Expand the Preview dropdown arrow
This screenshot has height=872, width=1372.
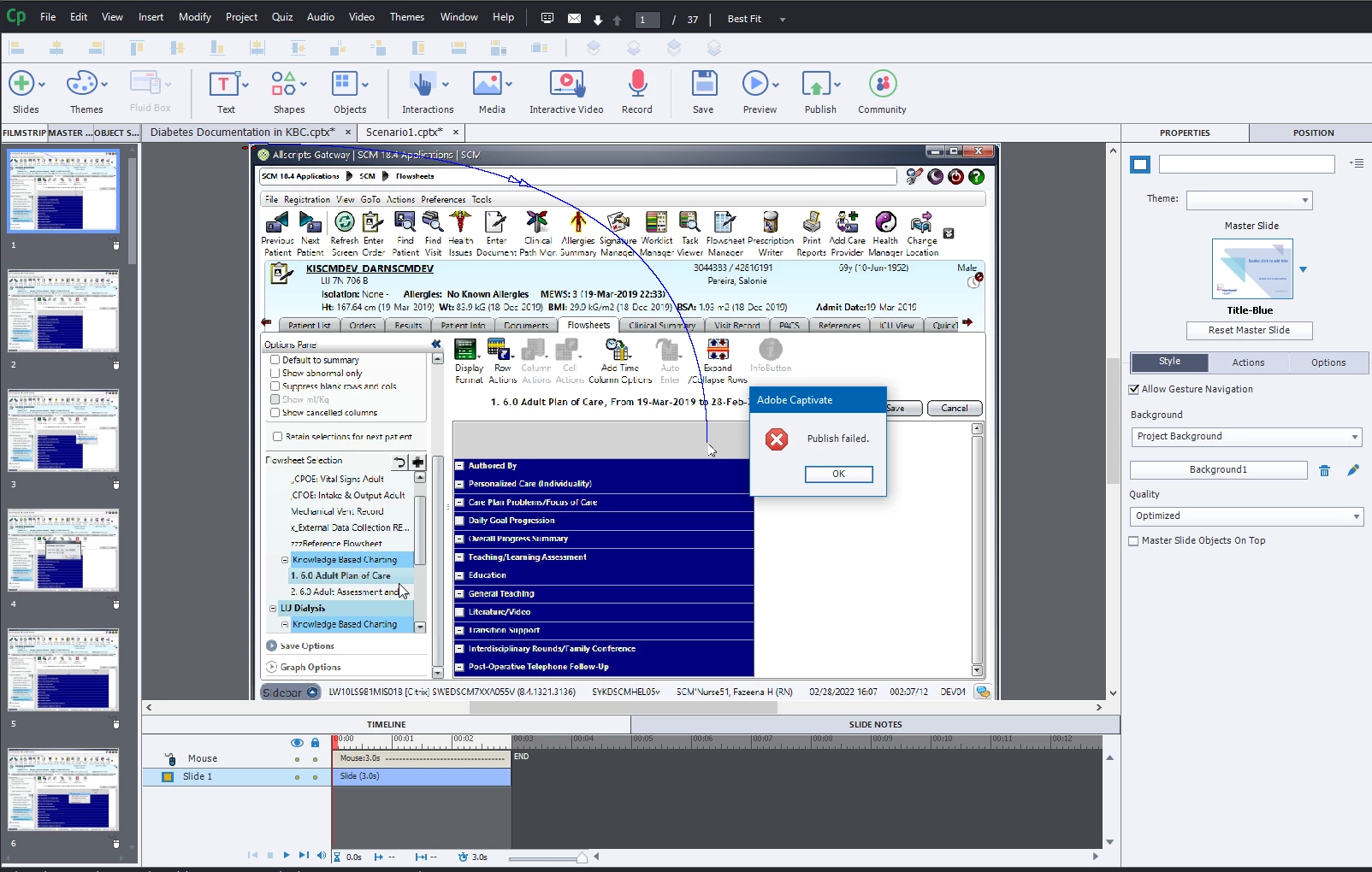(x=776, y=85)
